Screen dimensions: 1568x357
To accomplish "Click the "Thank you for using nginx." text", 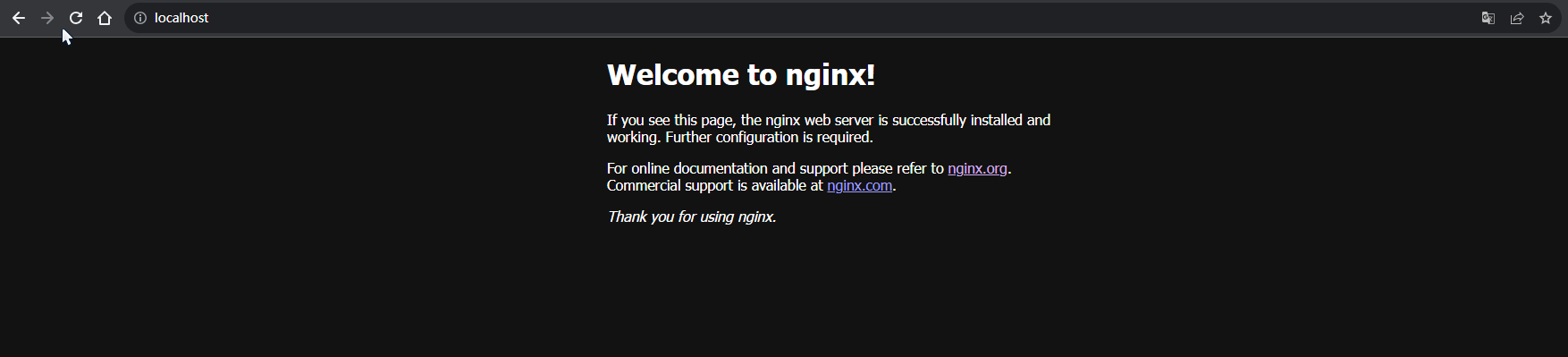I will point(692,217).
